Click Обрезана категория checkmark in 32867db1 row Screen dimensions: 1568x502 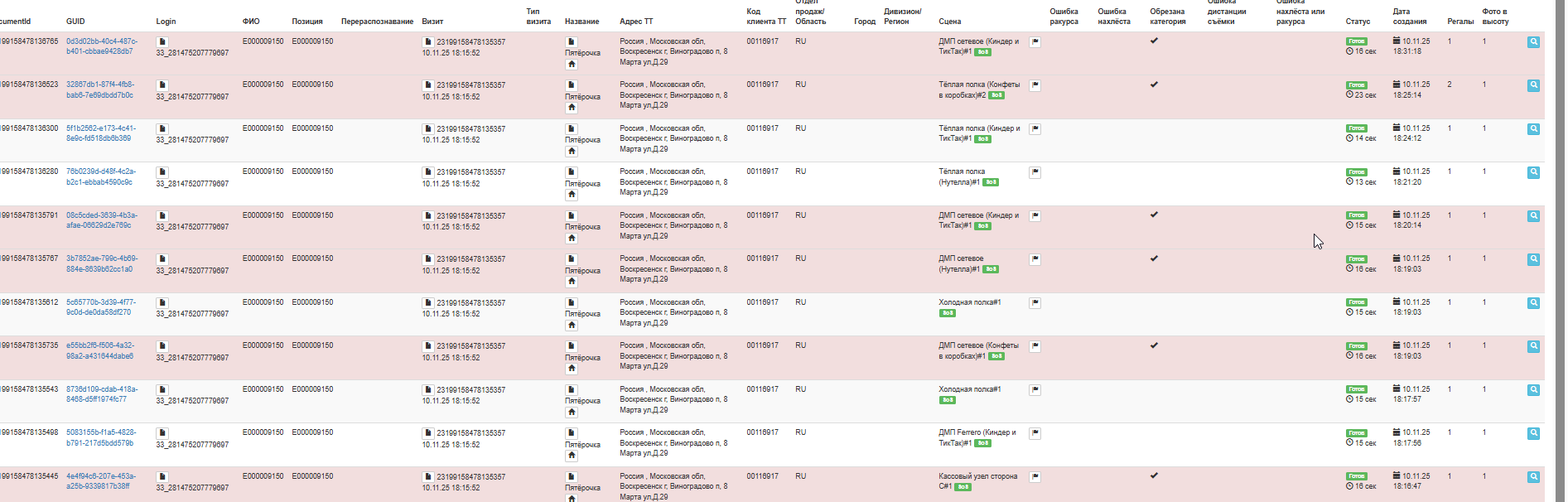[x=1154, y=84]
